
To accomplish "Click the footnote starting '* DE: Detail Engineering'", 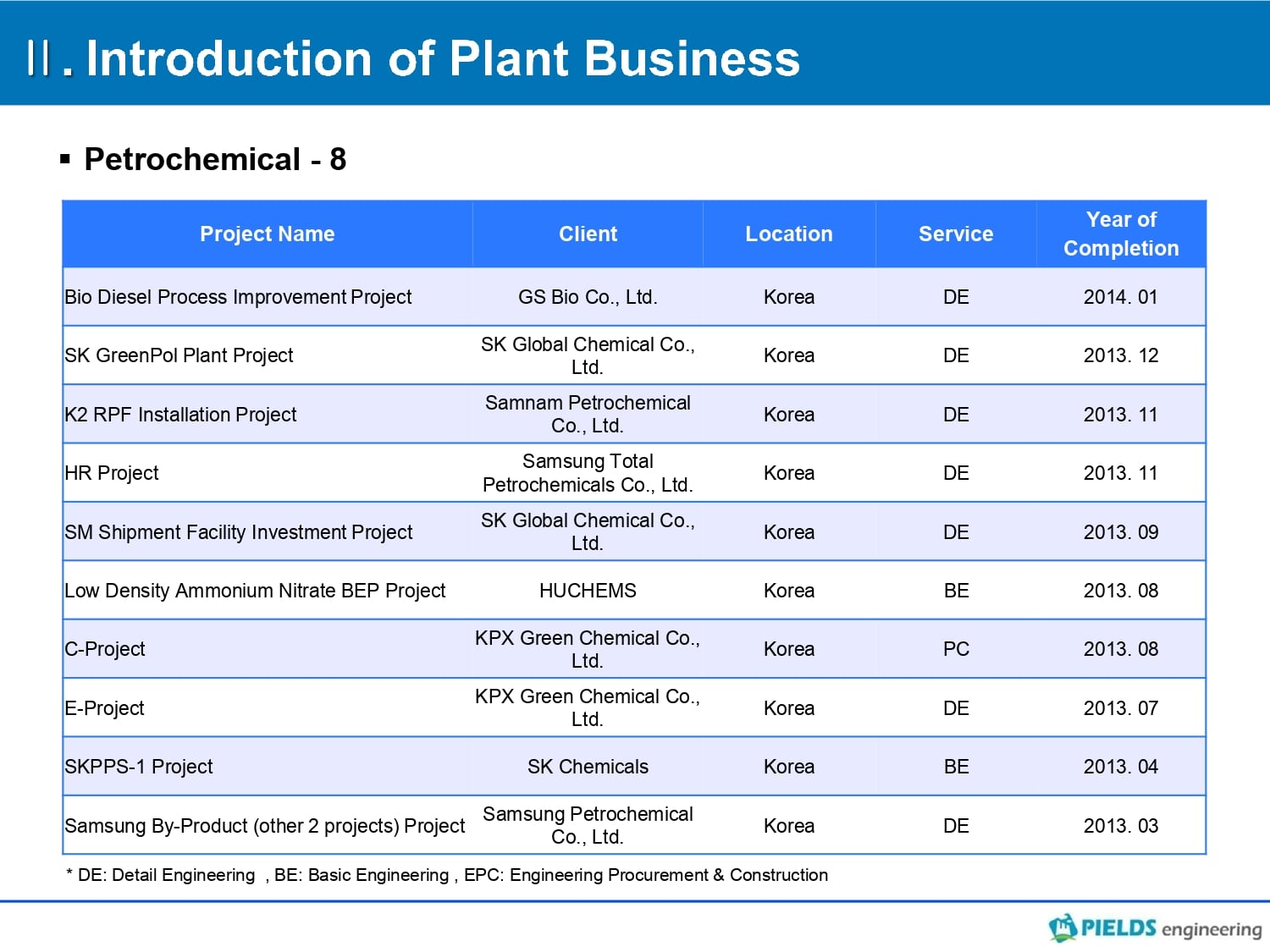I will point(447,875).
